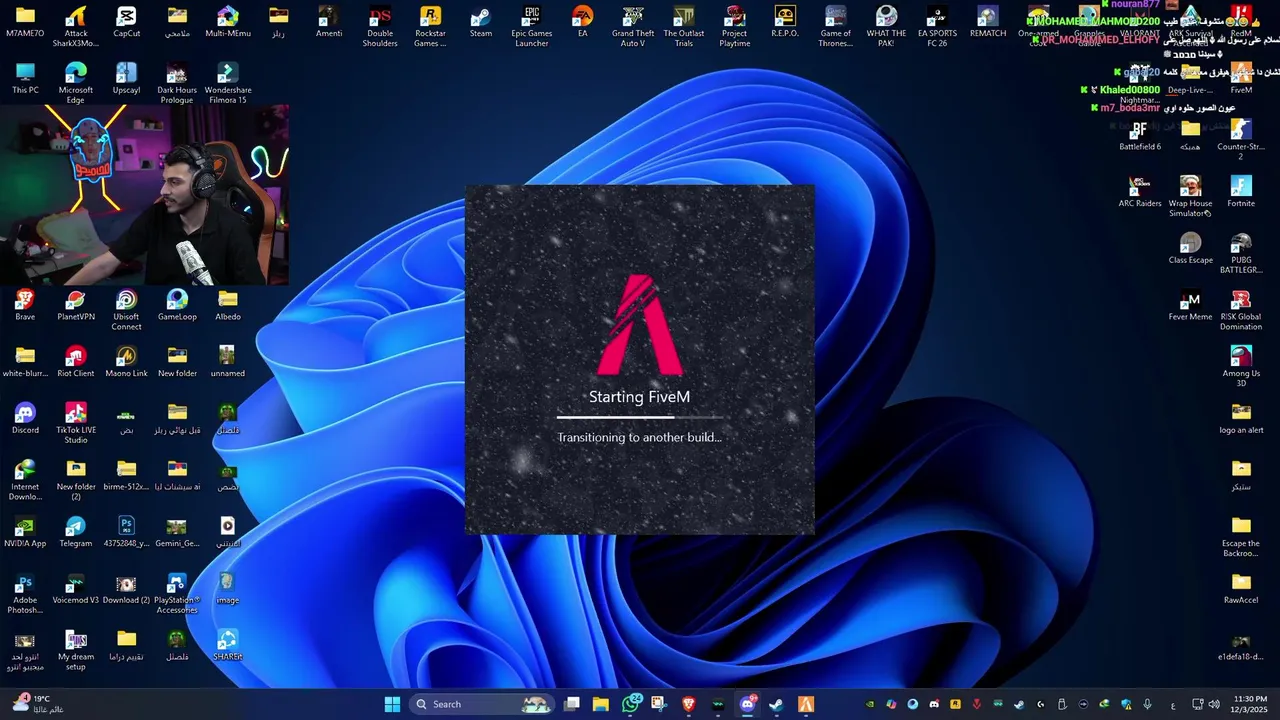Image resolution: width=1280 pixels, height=720 pixels.
Task: Open the Albedo folder
Action: pos(228,306)
